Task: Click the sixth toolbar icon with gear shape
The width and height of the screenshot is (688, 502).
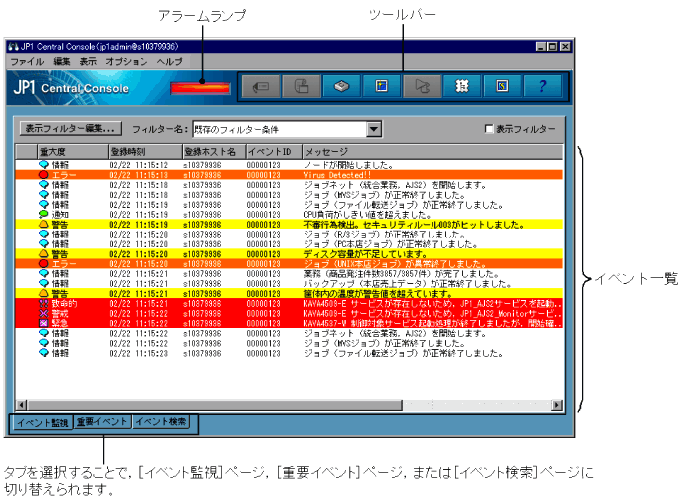Action: click(463, 87)
